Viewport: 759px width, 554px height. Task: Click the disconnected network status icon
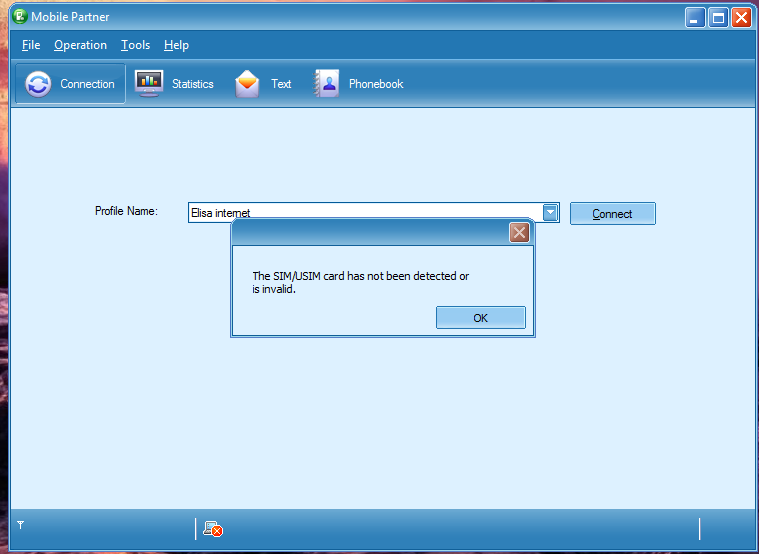[213, 529]
